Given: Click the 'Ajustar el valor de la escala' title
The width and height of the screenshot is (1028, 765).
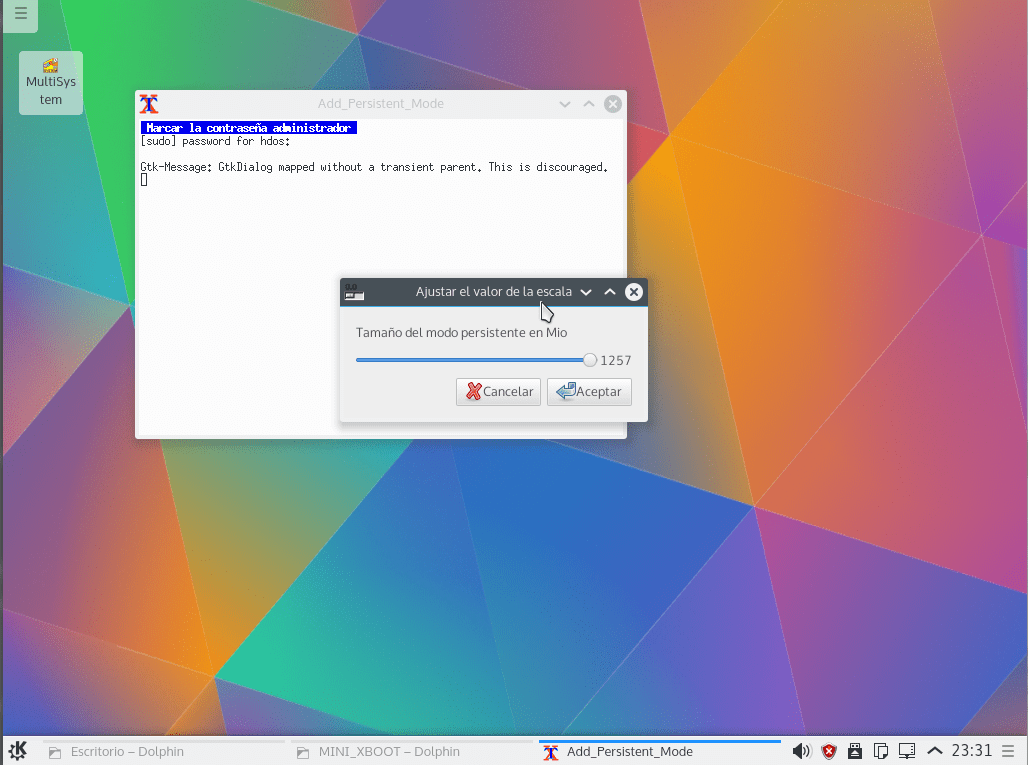Looking at the screenshot, I should [x=494, y=292].
